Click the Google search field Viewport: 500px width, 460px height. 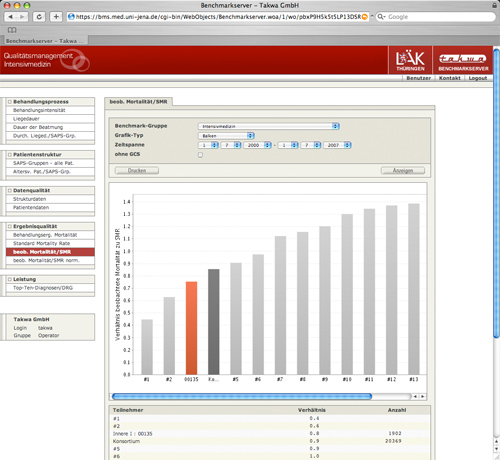coord(435,17)
